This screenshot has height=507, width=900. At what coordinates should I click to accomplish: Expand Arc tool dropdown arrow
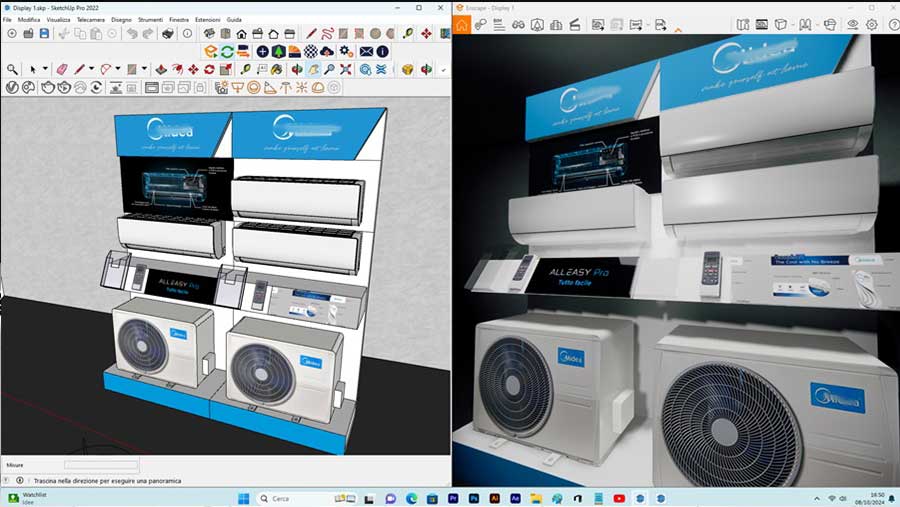(118, 69)
